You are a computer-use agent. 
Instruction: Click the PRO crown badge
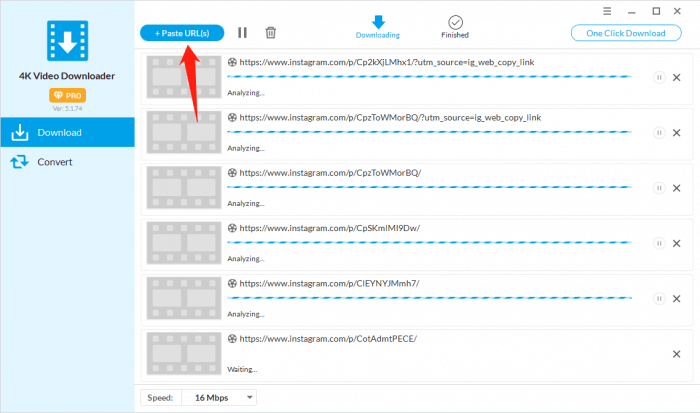coord(66,96)
